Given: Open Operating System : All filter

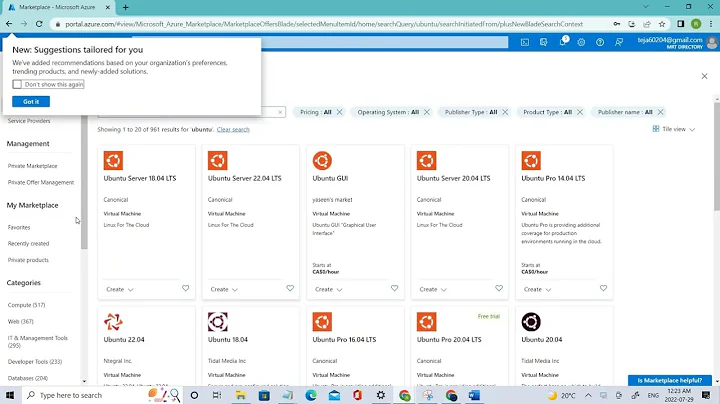Looking at the screenshot, I should (388, 112).
